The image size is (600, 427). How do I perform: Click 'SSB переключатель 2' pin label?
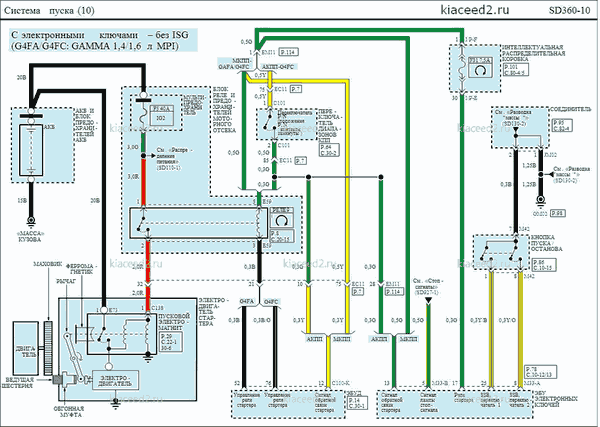pyautogui.click(x=519, y=400)
